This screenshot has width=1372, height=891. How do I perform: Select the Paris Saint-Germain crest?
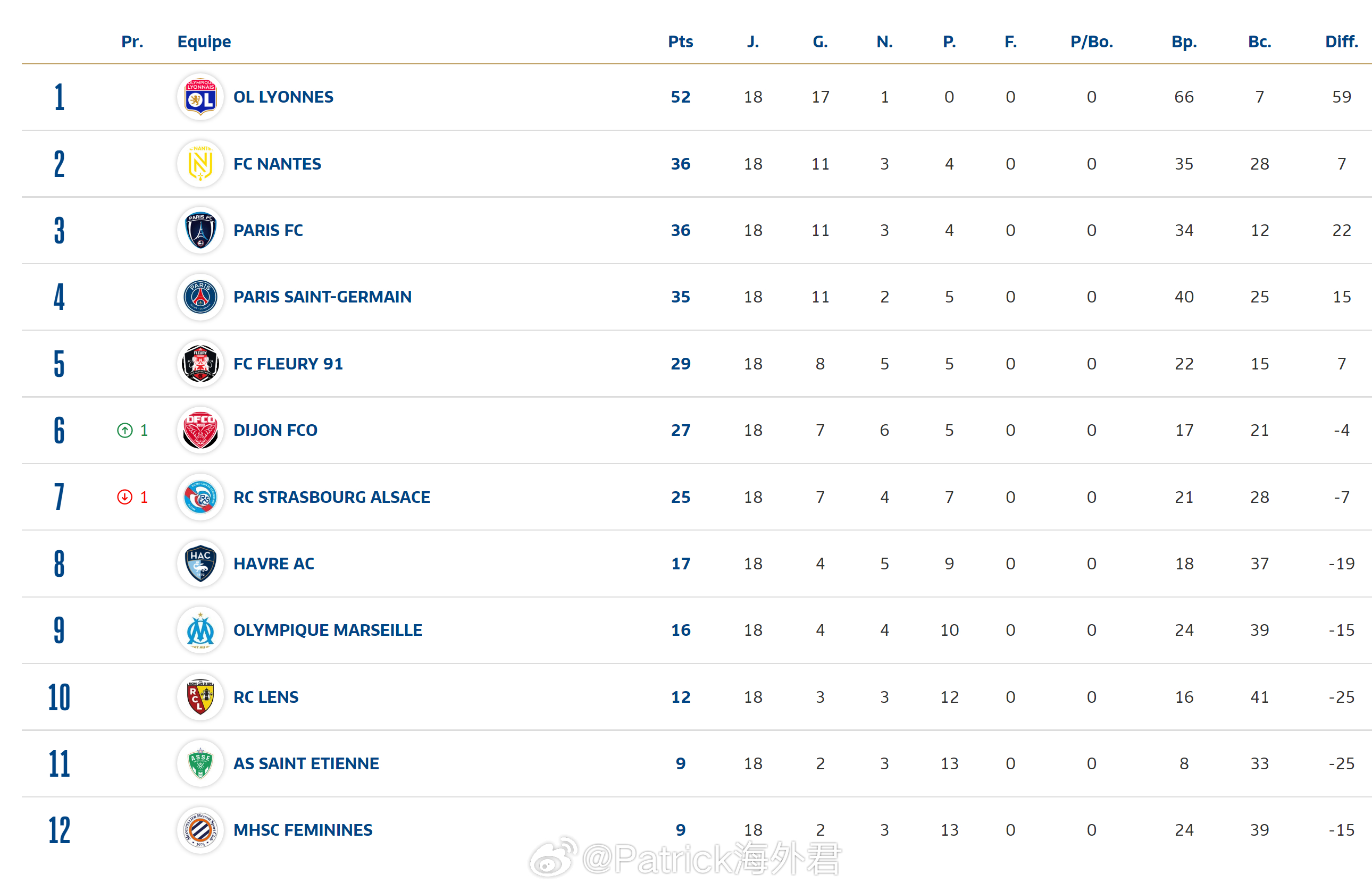[x=200, y=297]
